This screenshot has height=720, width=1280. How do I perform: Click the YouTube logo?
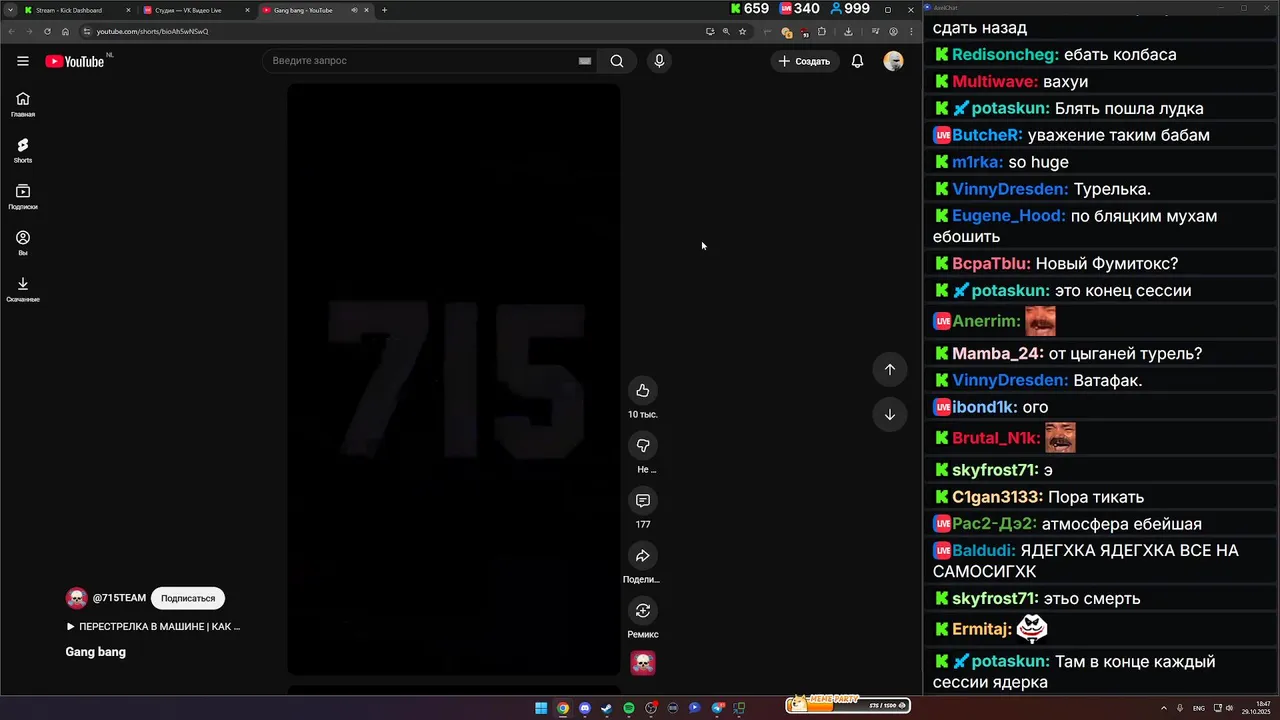tap(75, 61)
